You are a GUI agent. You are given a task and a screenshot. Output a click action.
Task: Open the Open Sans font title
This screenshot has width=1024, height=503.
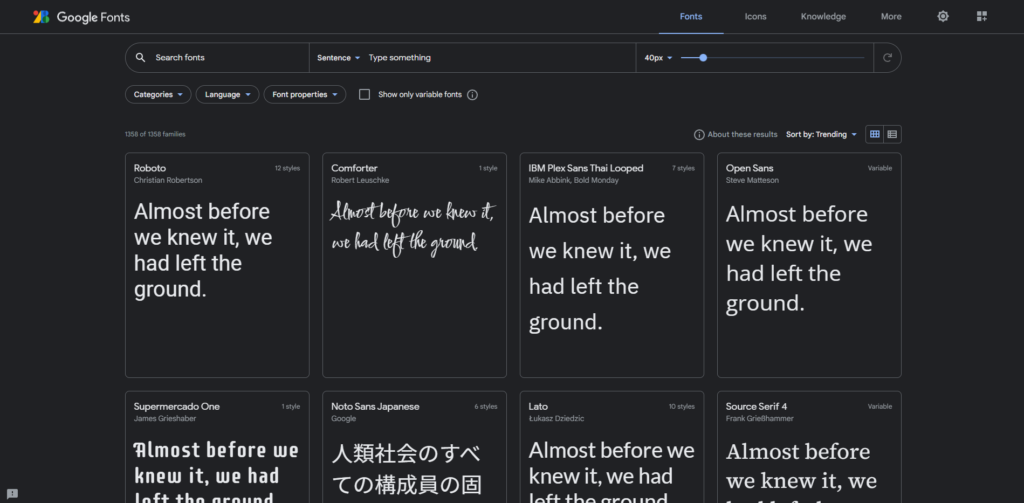click(749, 168)
